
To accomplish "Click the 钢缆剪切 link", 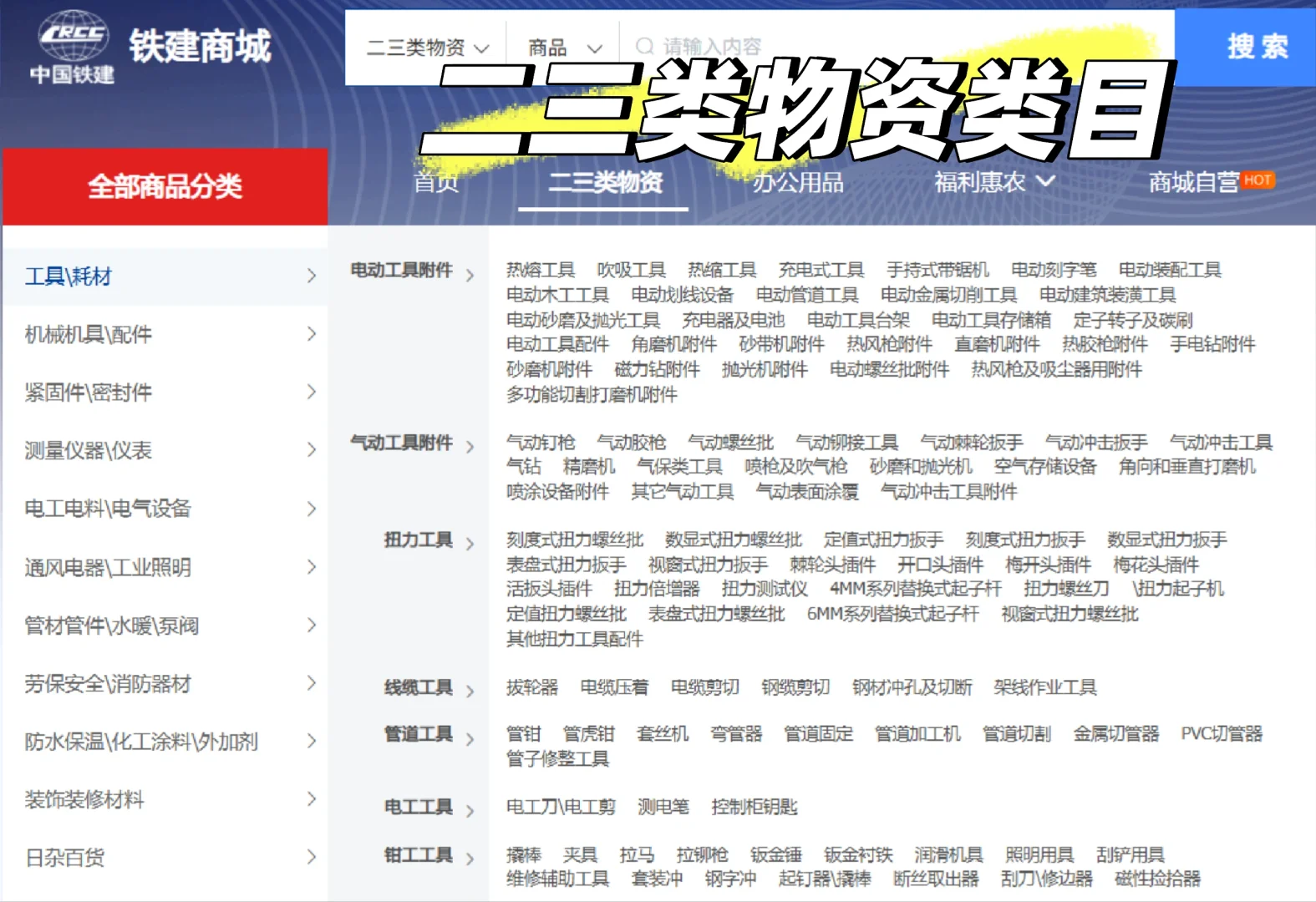I will click(x=796, y=687).
